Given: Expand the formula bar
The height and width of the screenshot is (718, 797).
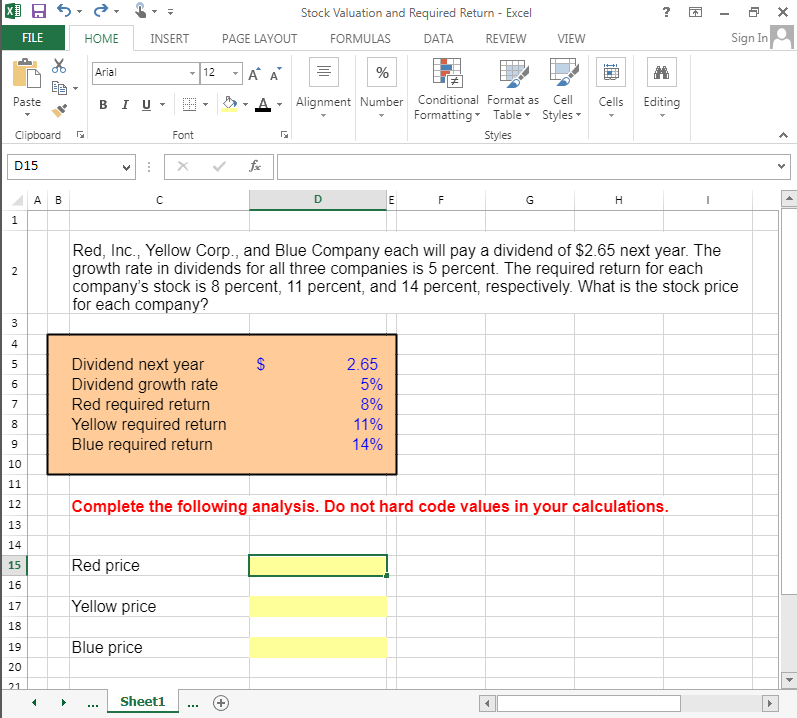Looking at the screenshot, I should point(781,166).
